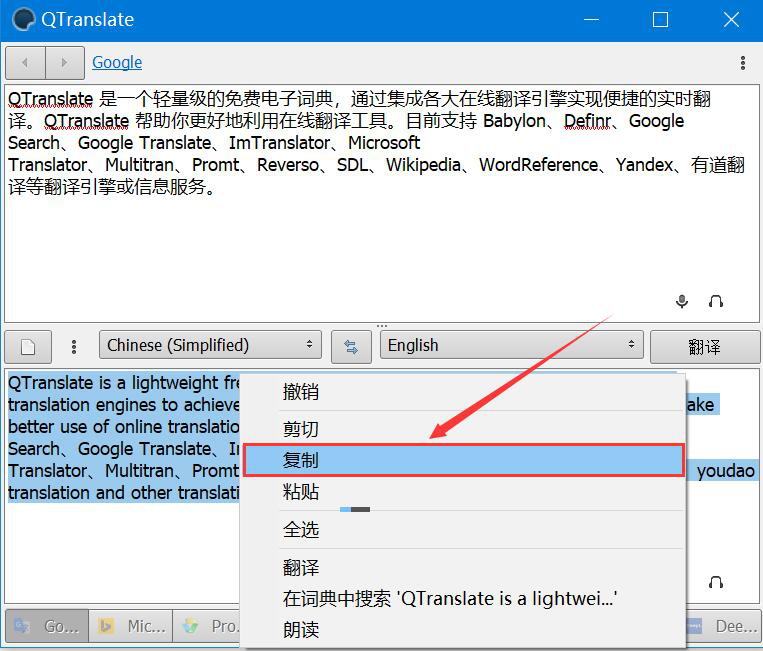The height and width of the screenshot is (651, 763).
Task: Choose 翻译 in the context menu
Action: [464, 567]
